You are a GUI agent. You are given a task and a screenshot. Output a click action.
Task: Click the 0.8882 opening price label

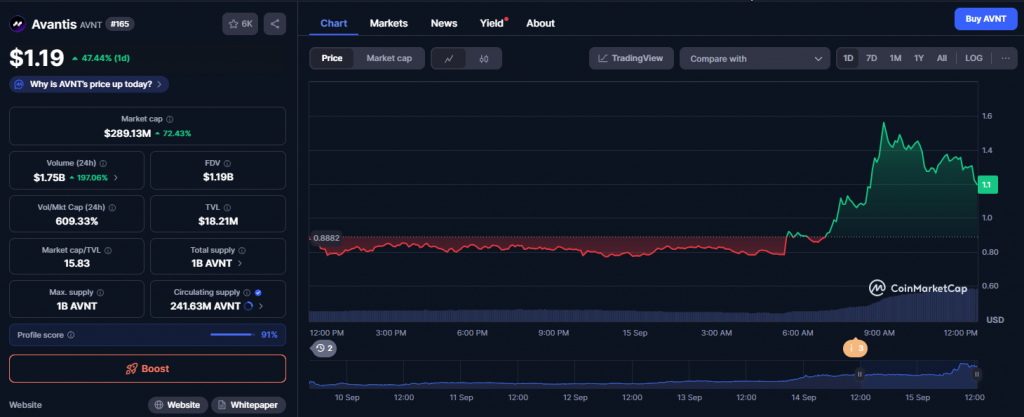(x=326, y=238)
